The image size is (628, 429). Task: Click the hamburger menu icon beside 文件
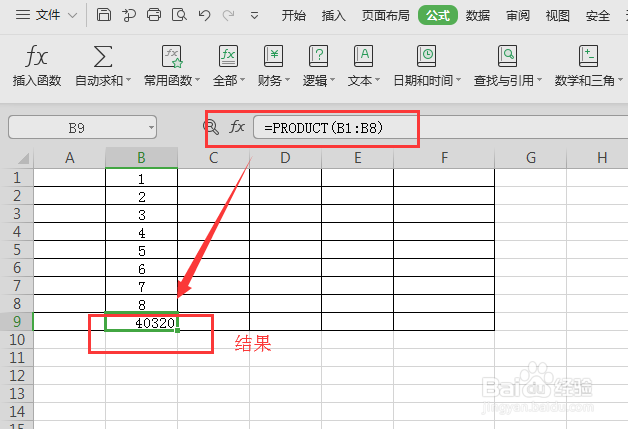(x=23, y=15)
